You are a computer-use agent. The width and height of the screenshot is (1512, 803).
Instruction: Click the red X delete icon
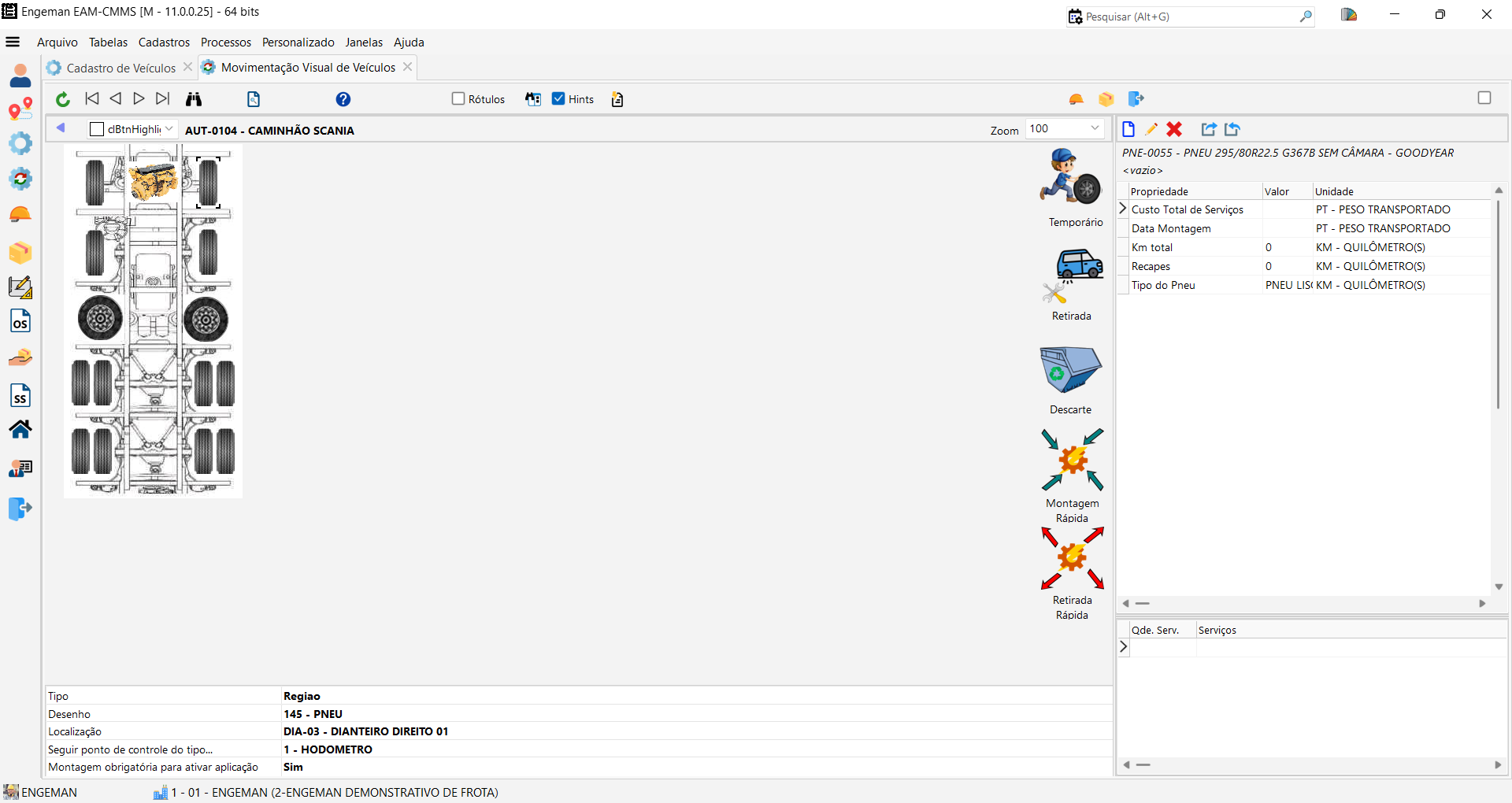1174,130
